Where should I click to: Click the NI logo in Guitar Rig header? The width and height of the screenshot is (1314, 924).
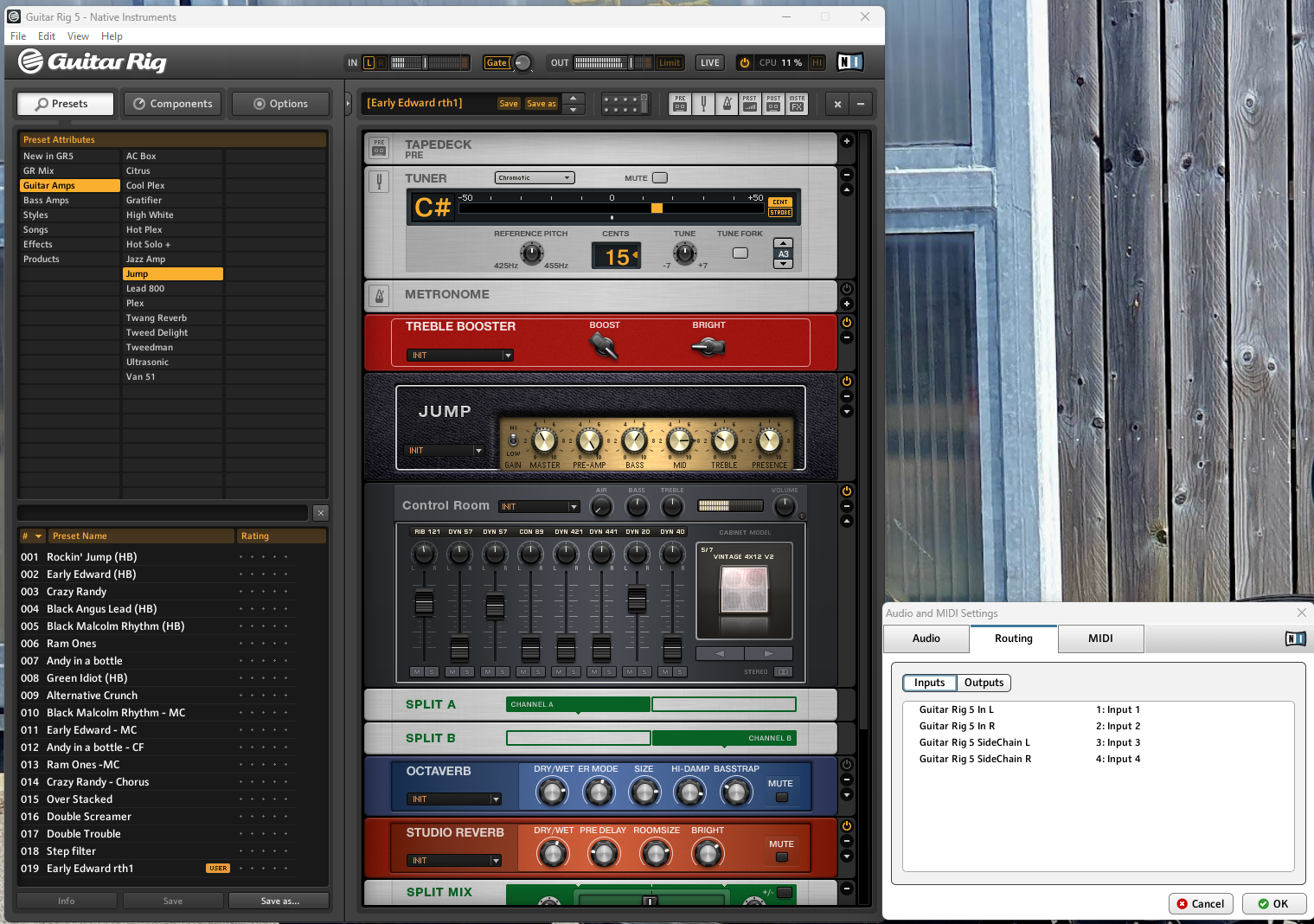coord(850,62)
